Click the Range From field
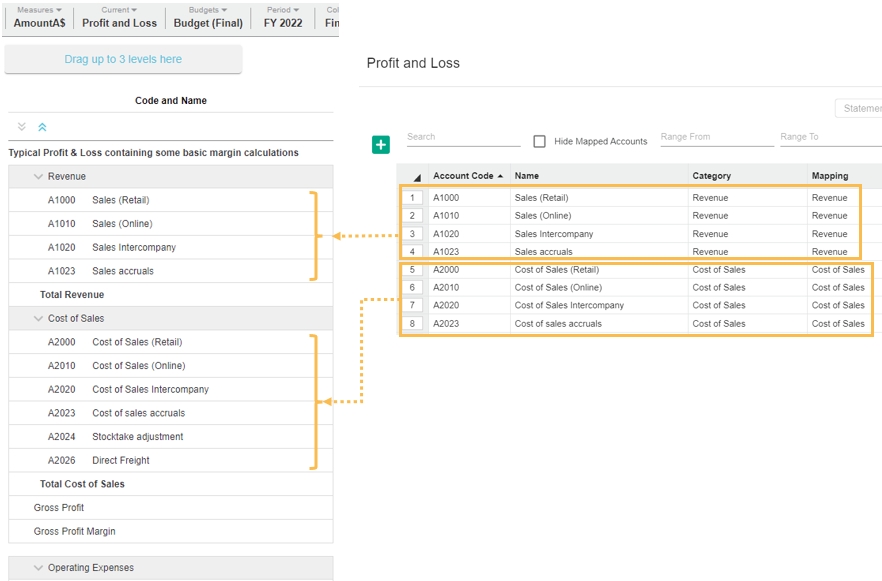The height and width of the screenshot is (581, 882). pos(716,137)
